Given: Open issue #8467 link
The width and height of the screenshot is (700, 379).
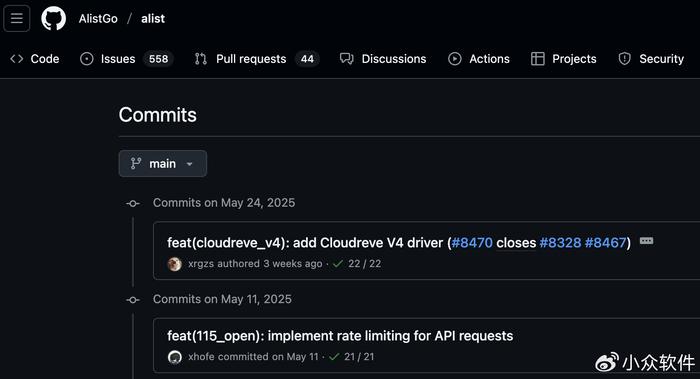Looking at the screenshot, I should (605, 243).
